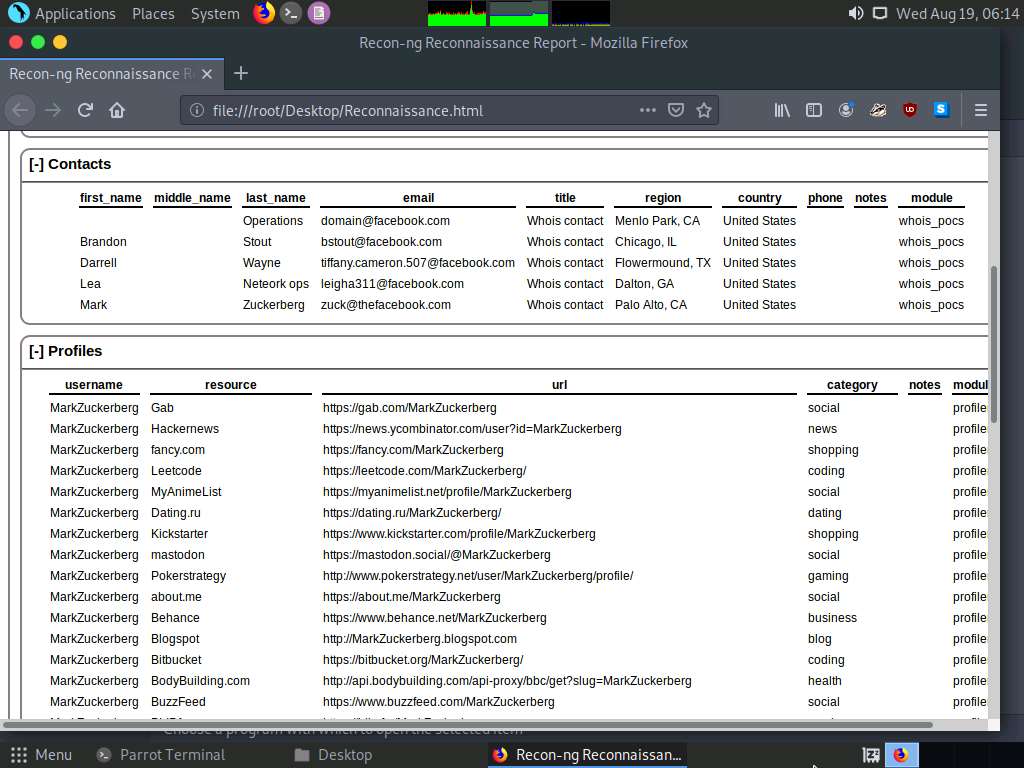Viewport: 1024px width, 768px height.
Task: Click bstout@facebook.com email cell
Action: [381, 242]
